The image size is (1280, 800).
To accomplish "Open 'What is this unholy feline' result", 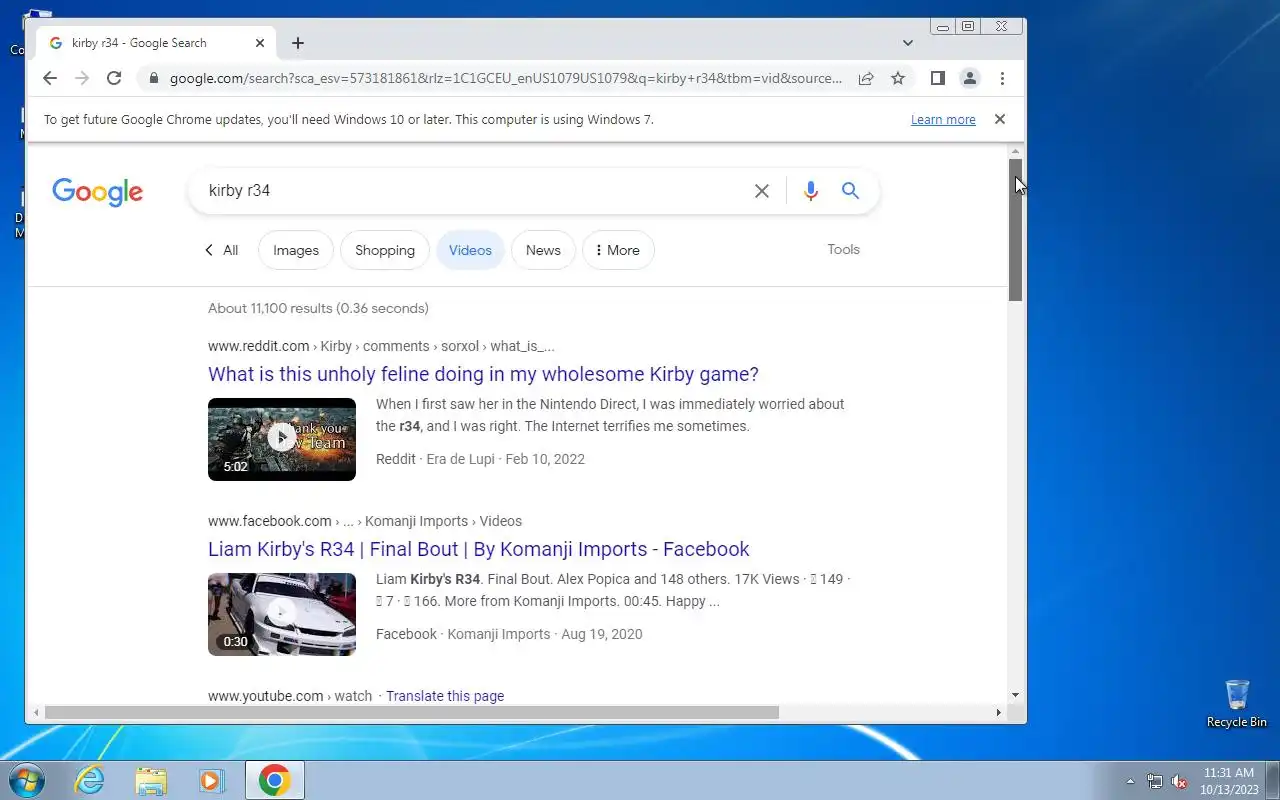I will pyautogui.click(x=483, y=374).
